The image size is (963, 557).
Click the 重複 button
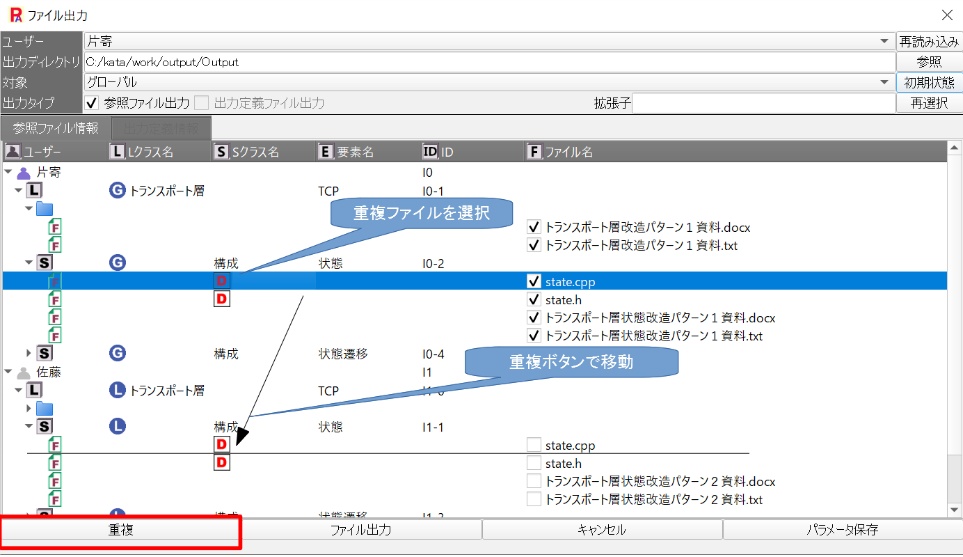(121, 530)
